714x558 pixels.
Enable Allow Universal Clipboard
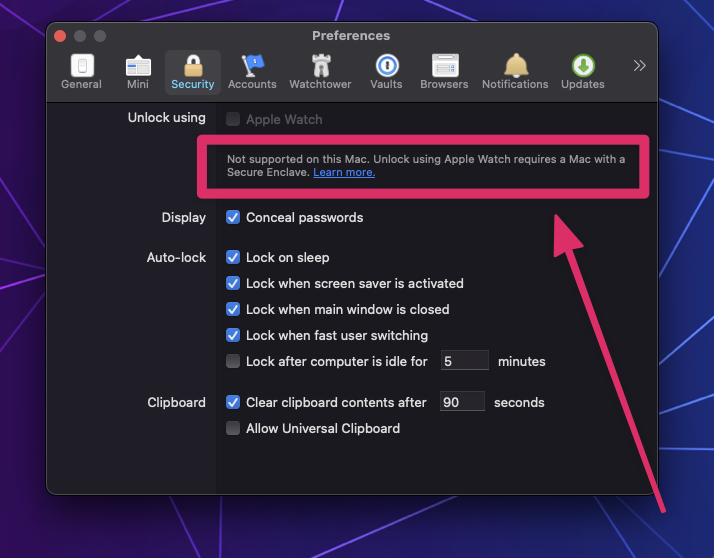233,429
